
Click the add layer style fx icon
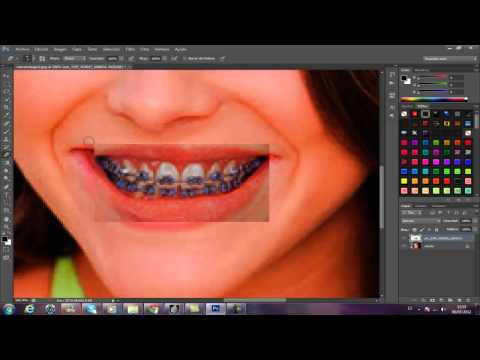pos(424,300)
